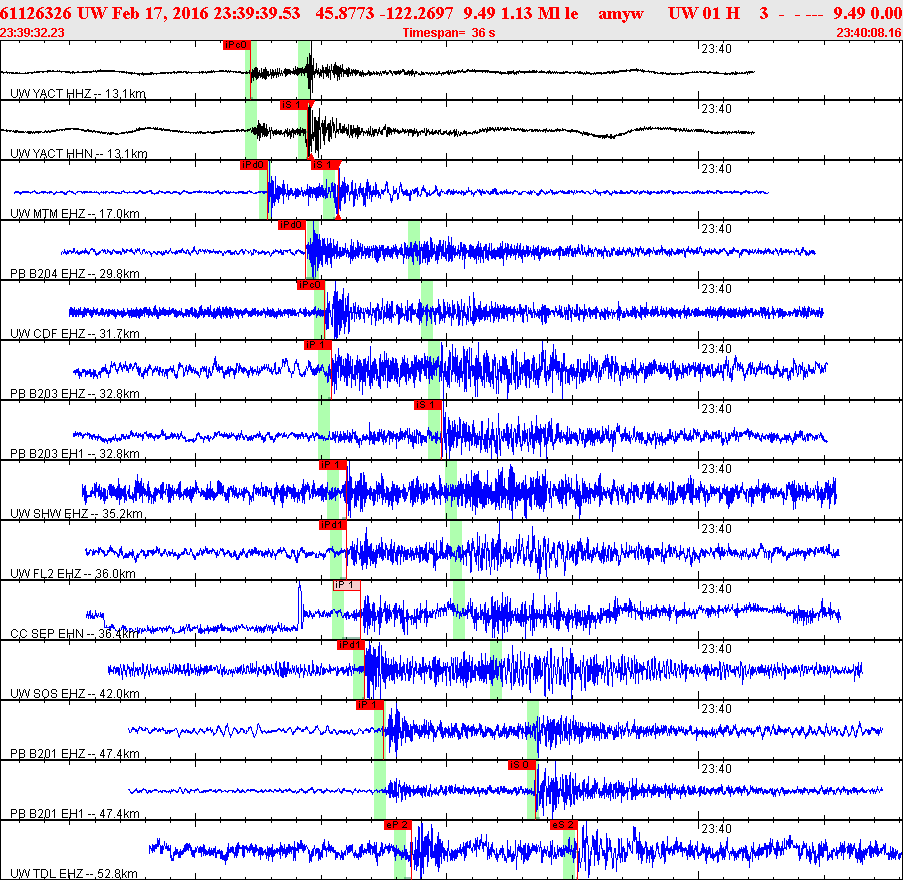Click the 'UW YACT HHN -- 13.1km' channel label

(78, 153)
